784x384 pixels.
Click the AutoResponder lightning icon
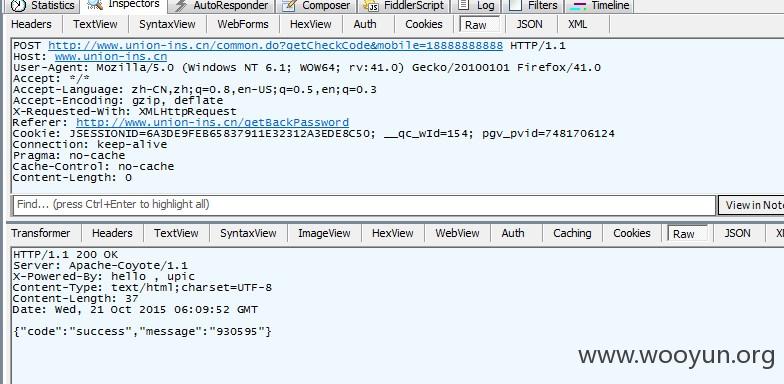pos(181,6)
